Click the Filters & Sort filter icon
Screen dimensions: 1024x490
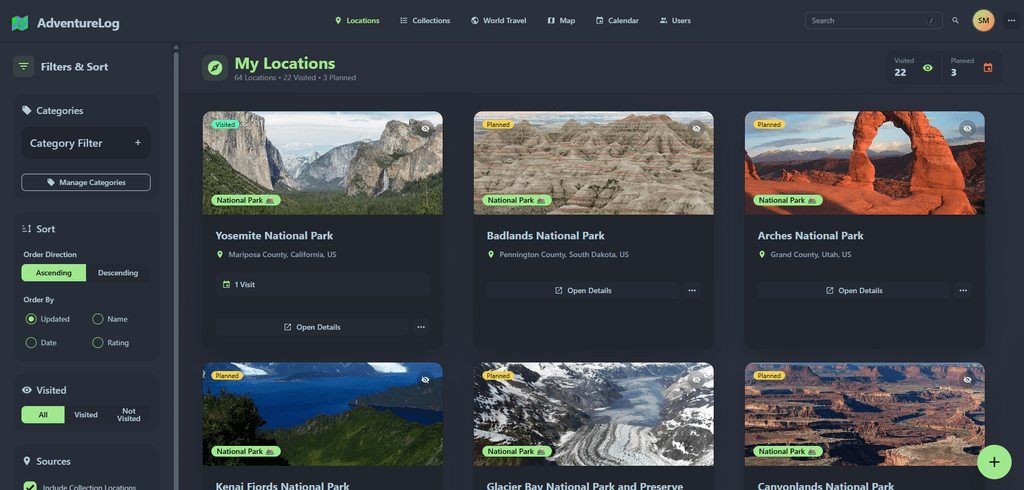point(24,66)
